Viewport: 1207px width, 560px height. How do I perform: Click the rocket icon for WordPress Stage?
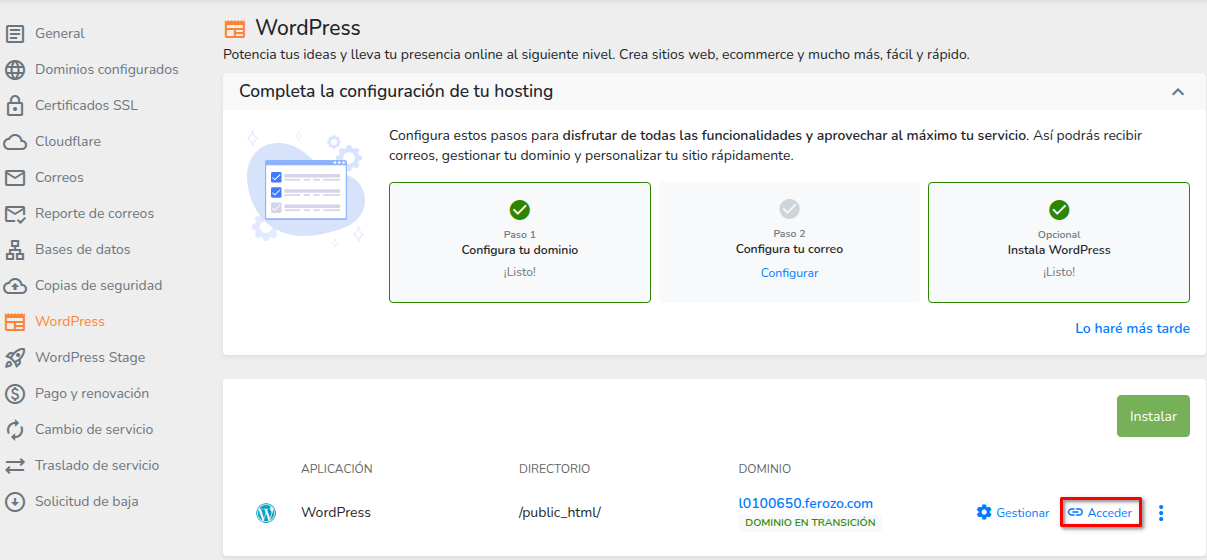(15, 358)
